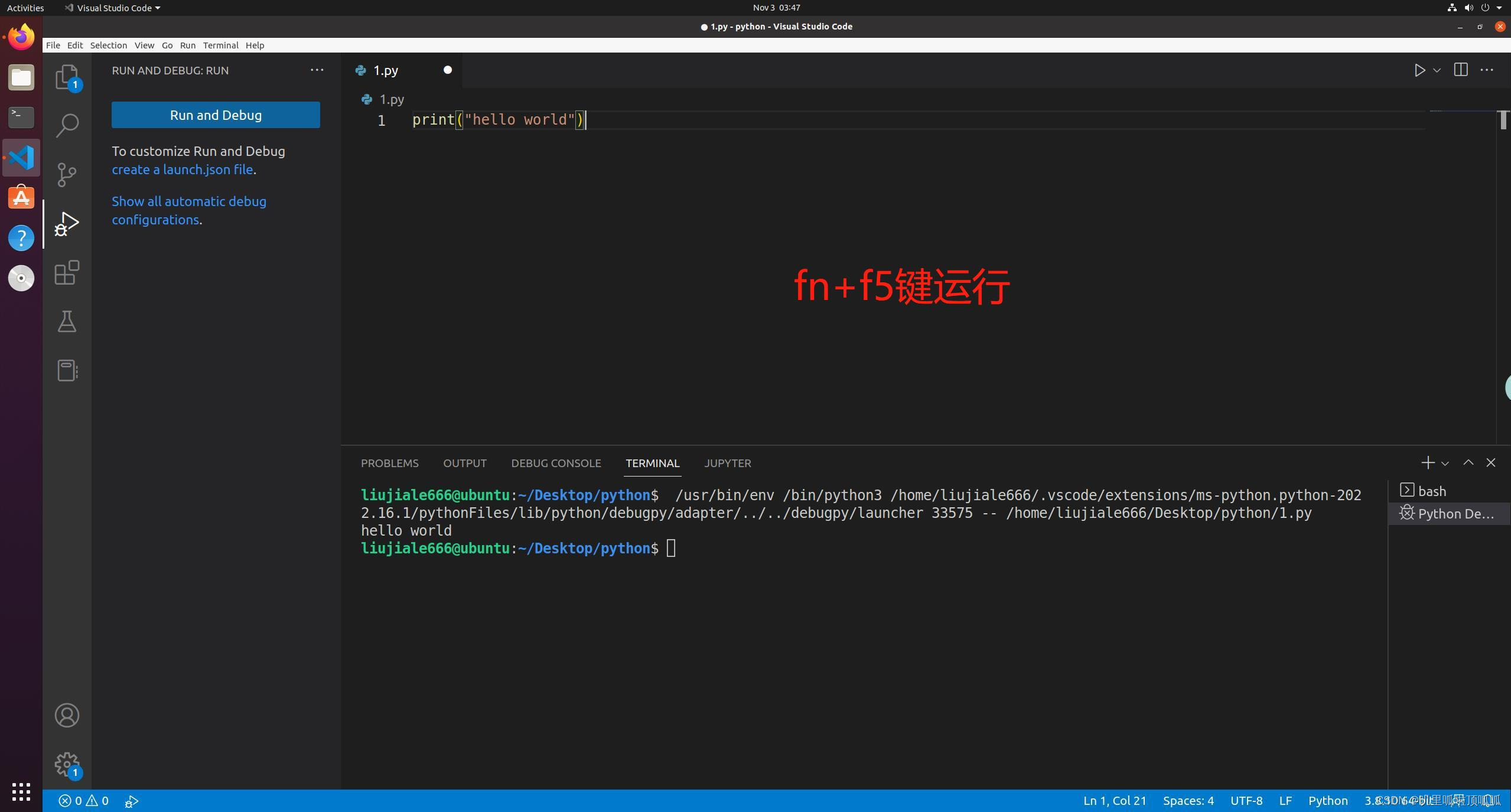1511x812 pixels.
Task: Select the bash terminal in the list
Action: pyautogui.click(x=1431, y=491)
